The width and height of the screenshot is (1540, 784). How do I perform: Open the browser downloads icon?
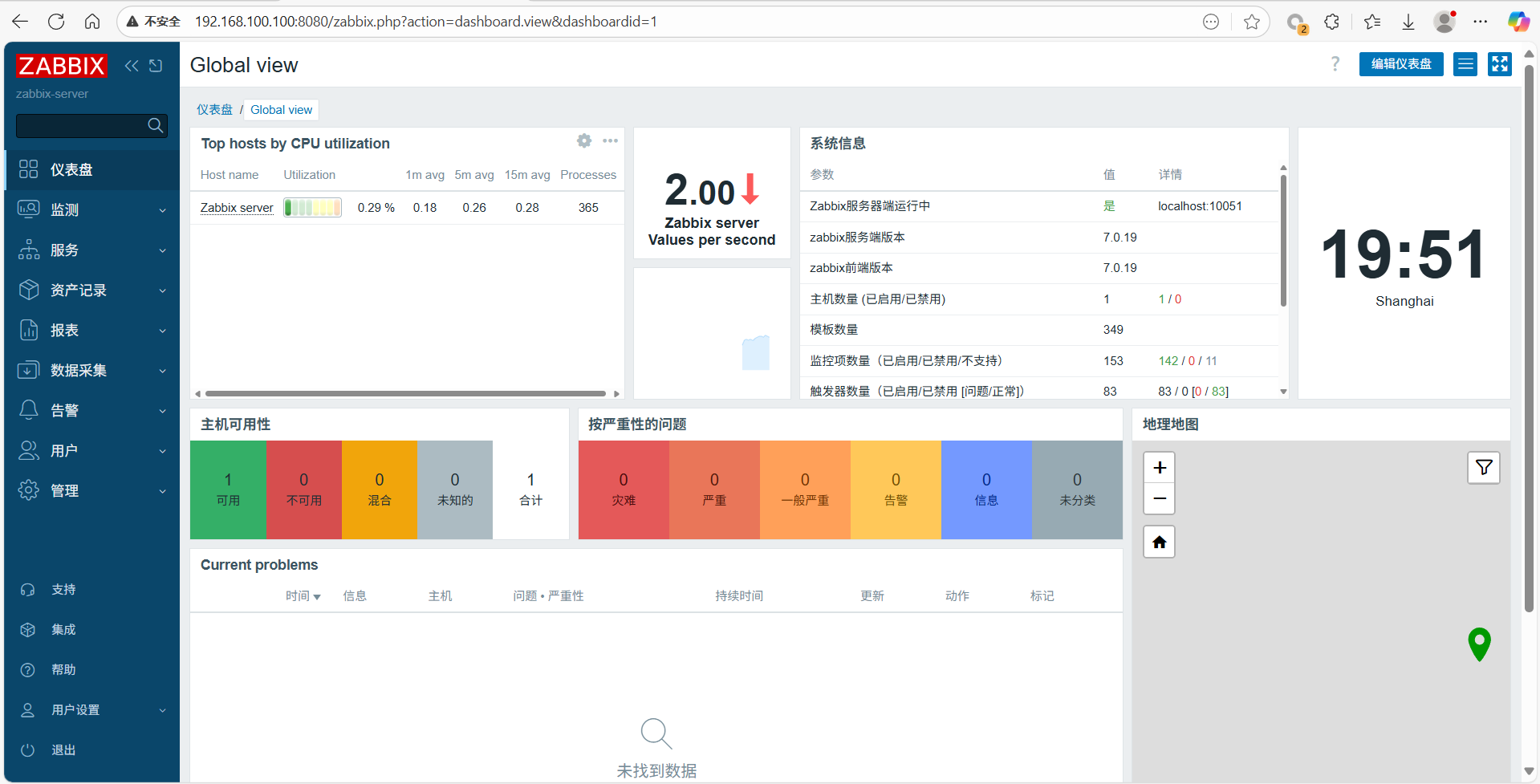[x=1408, y=22]
